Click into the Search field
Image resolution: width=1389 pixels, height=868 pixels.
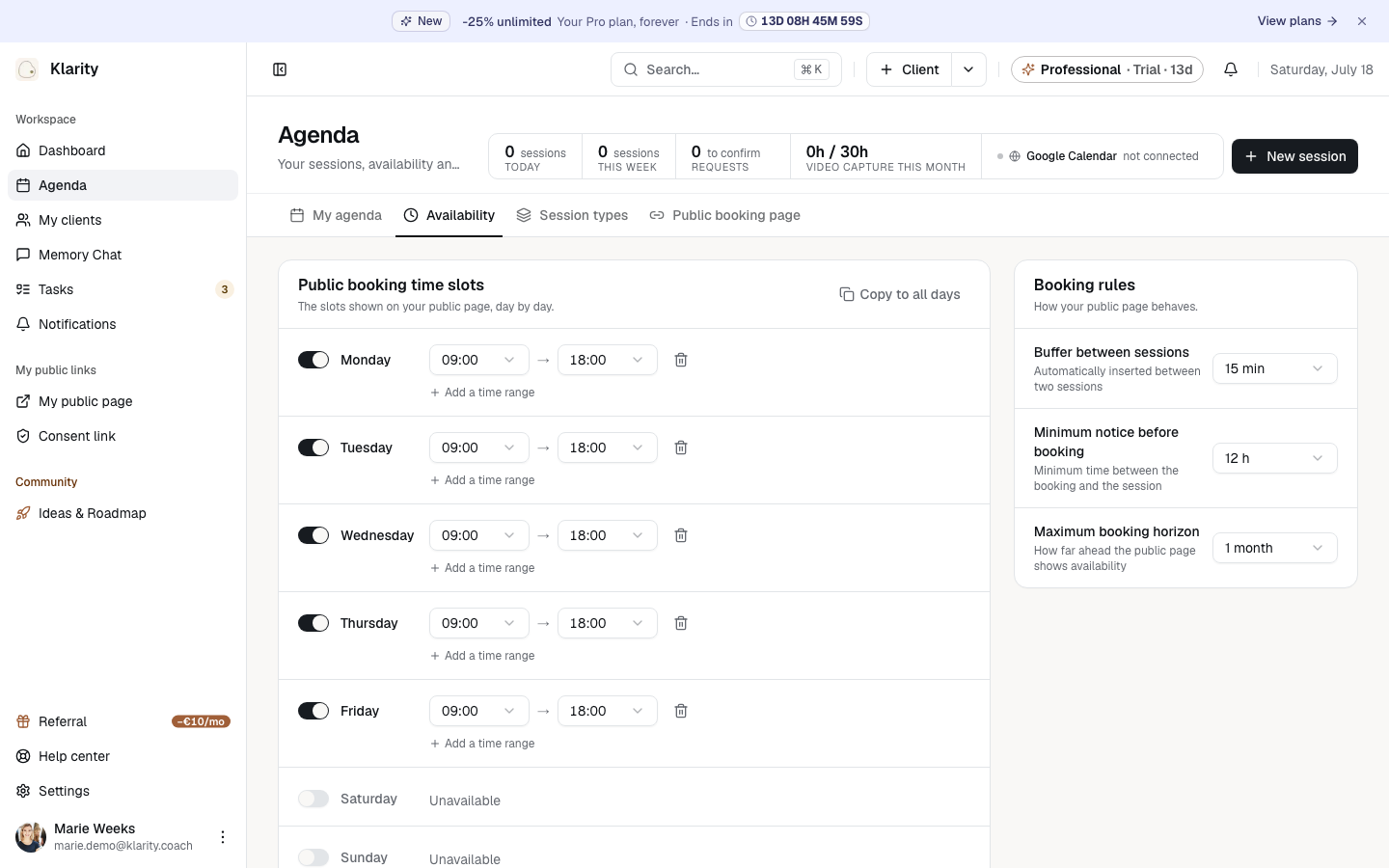tap(726, 69)
